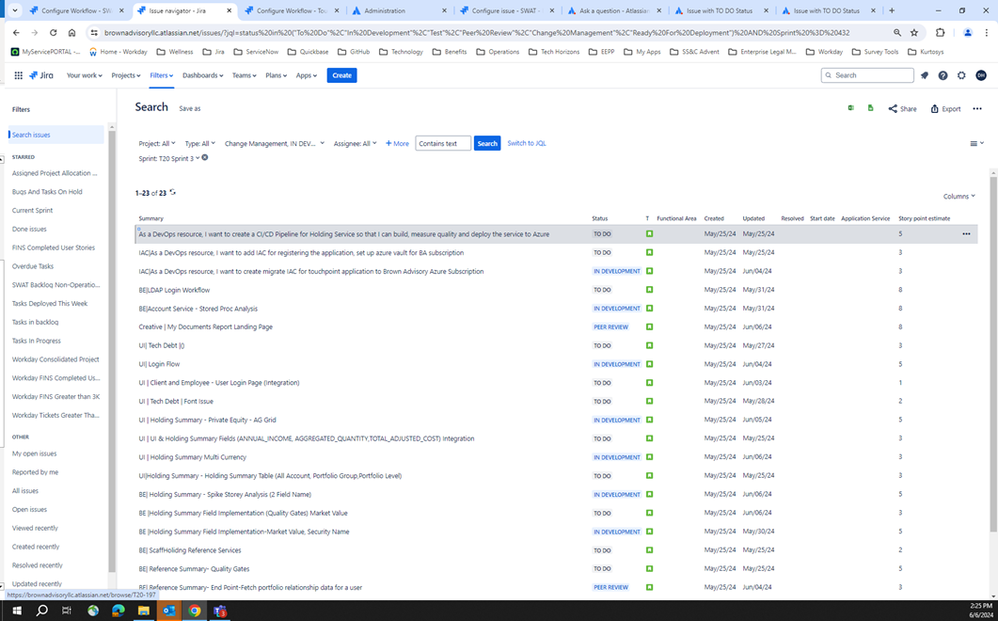This screenshot has width=998, height=621.
Task: Open the Project: All filter dropdown
Action: coord(157,143)
